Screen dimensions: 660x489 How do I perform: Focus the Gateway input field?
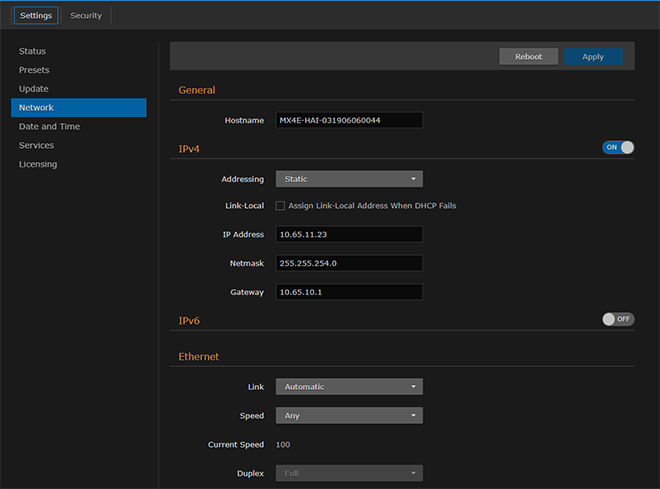pyautogui.click(x=349, y=292)
